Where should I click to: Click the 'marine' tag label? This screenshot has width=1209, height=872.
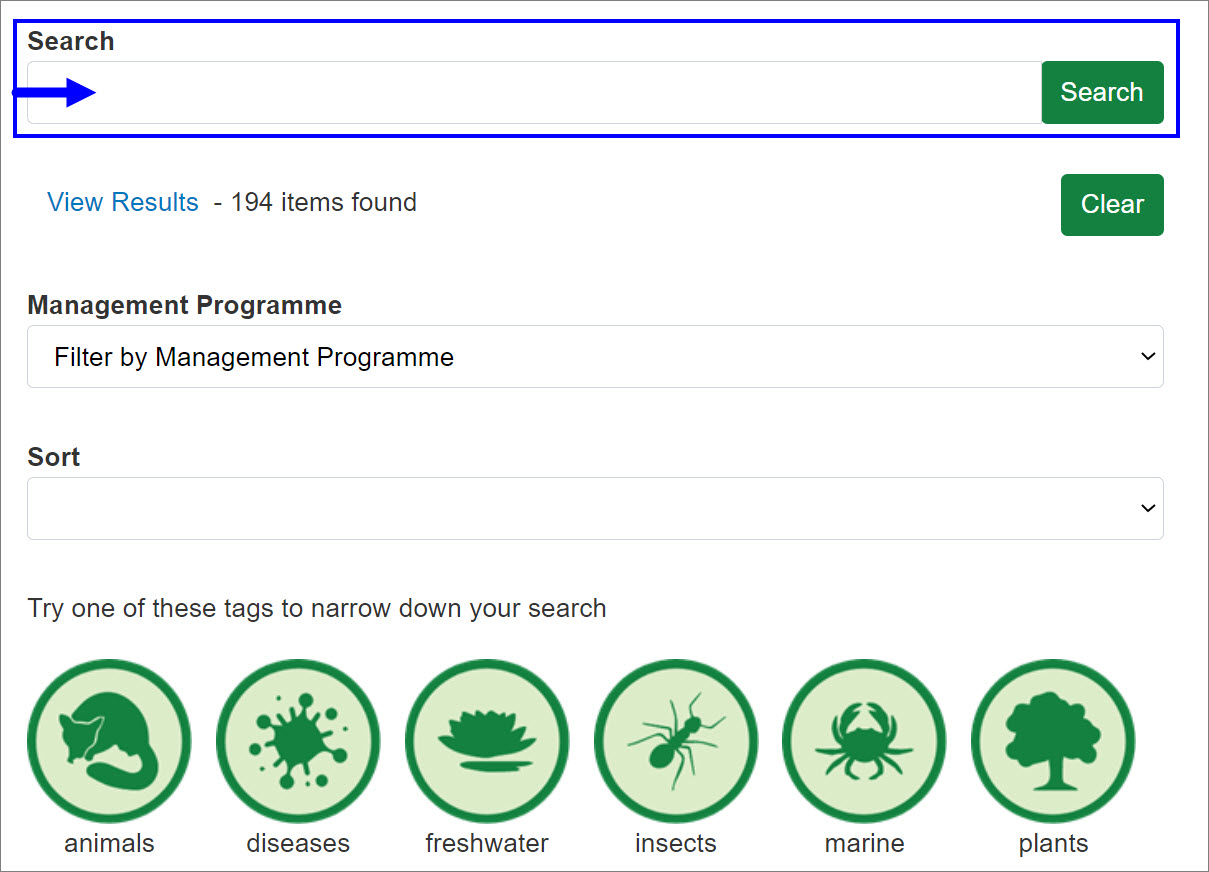click(864, 843)
